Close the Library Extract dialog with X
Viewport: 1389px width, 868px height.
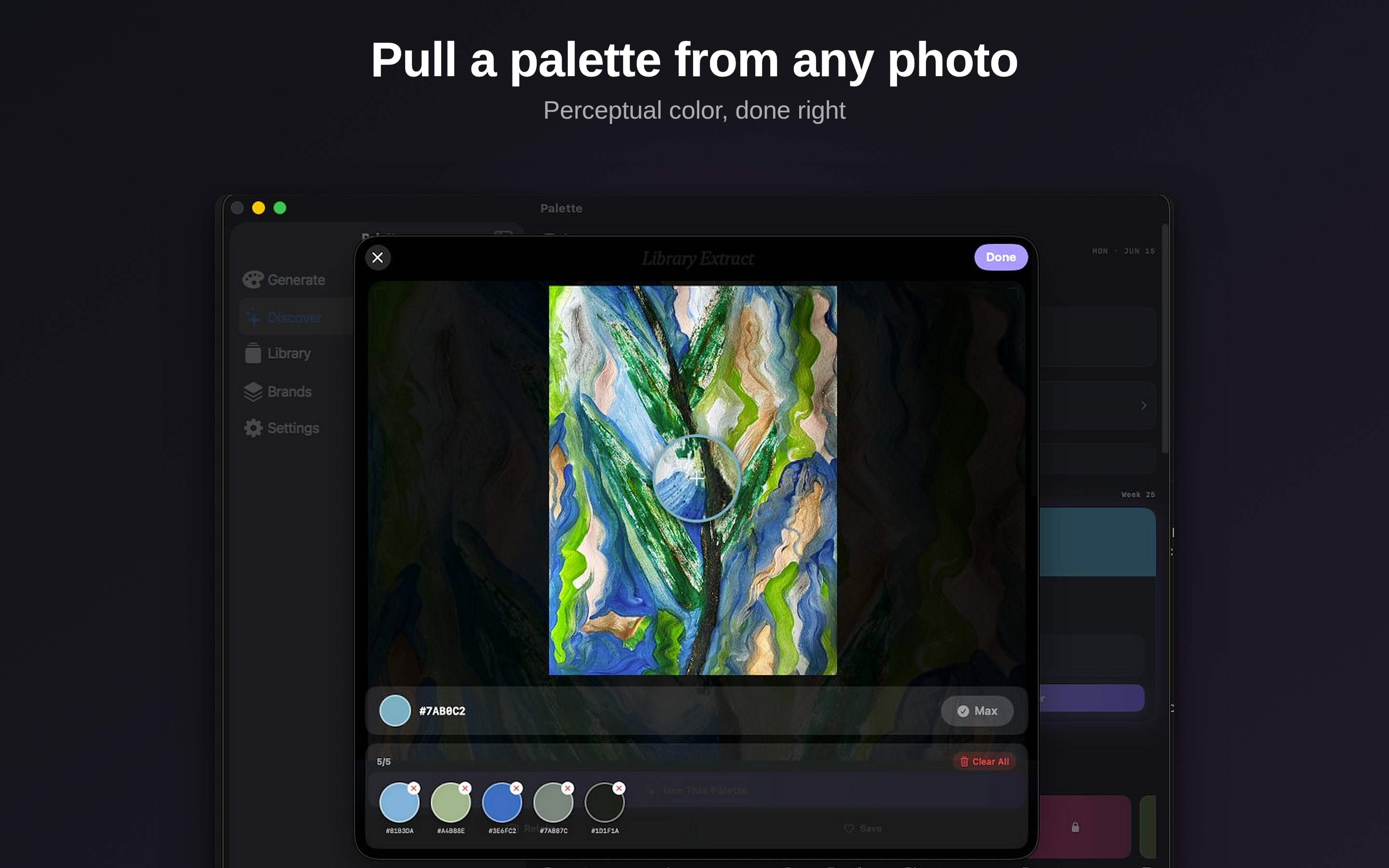378,257
